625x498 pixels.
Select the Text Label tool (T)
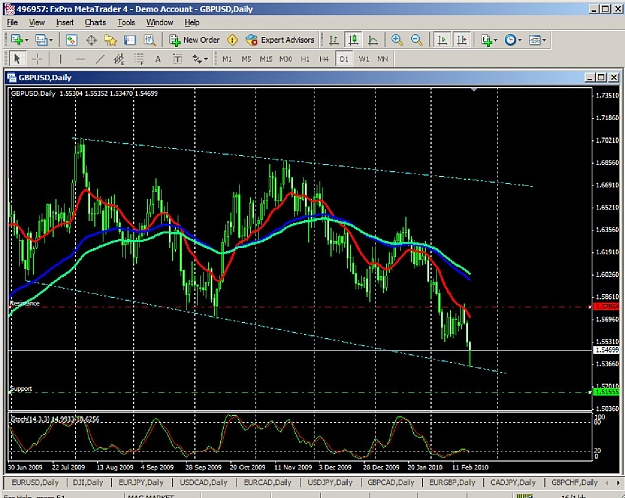(x=177, y=59)
